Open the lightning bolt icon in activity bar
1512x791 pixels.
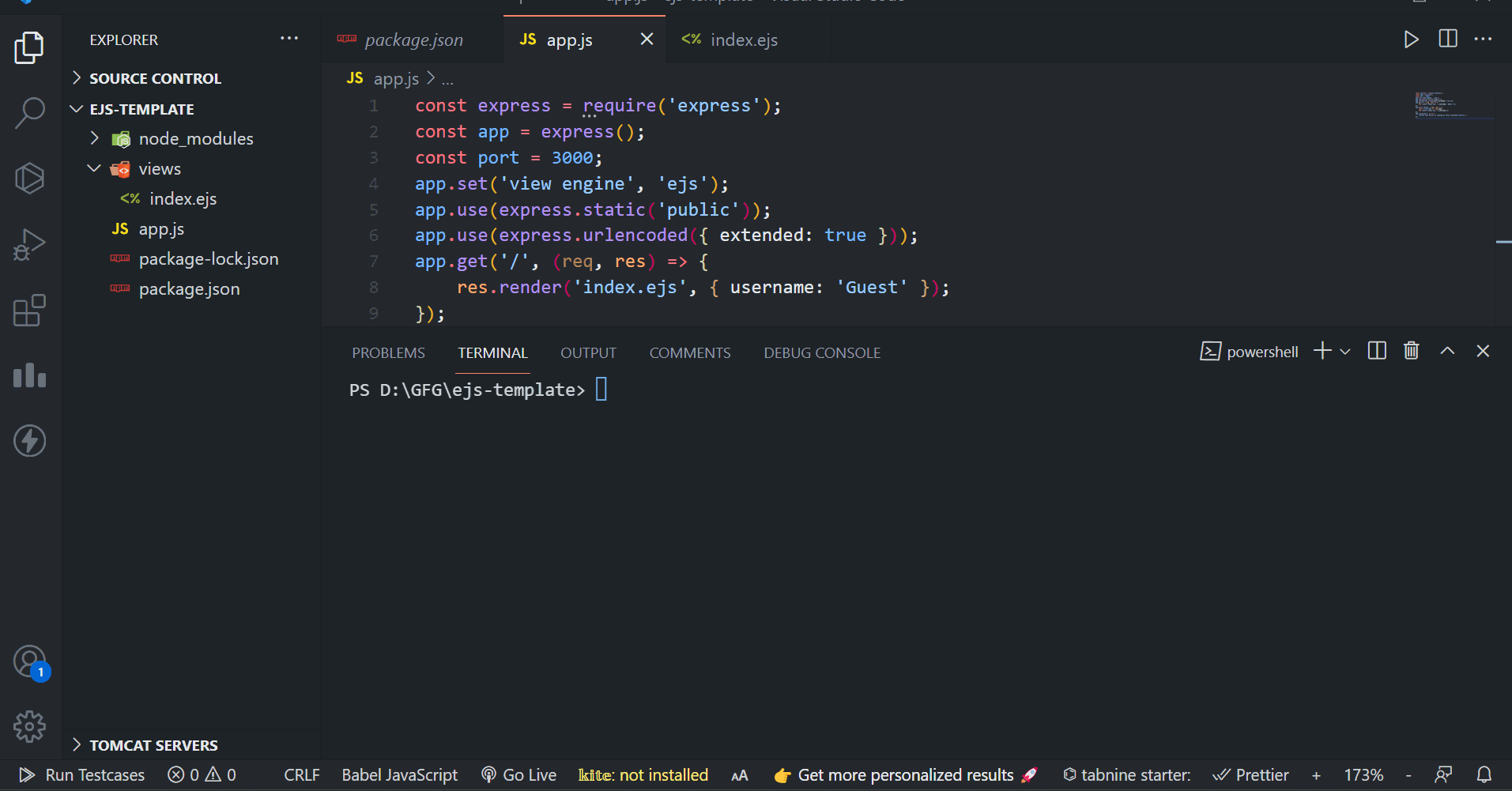(29, 441)
